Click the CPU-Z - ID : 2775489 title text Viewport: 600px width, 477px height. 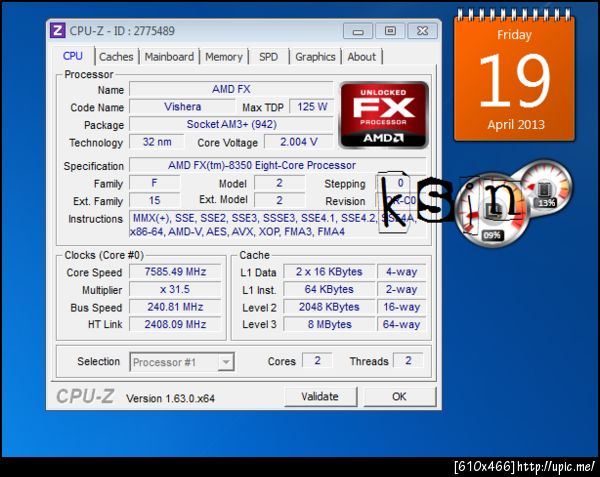(122, 31)
